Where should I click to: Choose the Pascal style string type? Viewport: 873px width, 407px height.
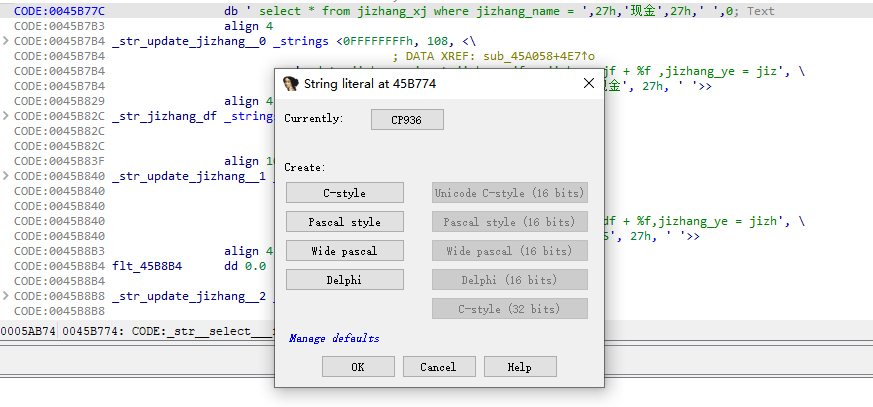pyautogui.click(x=345, y=222)
